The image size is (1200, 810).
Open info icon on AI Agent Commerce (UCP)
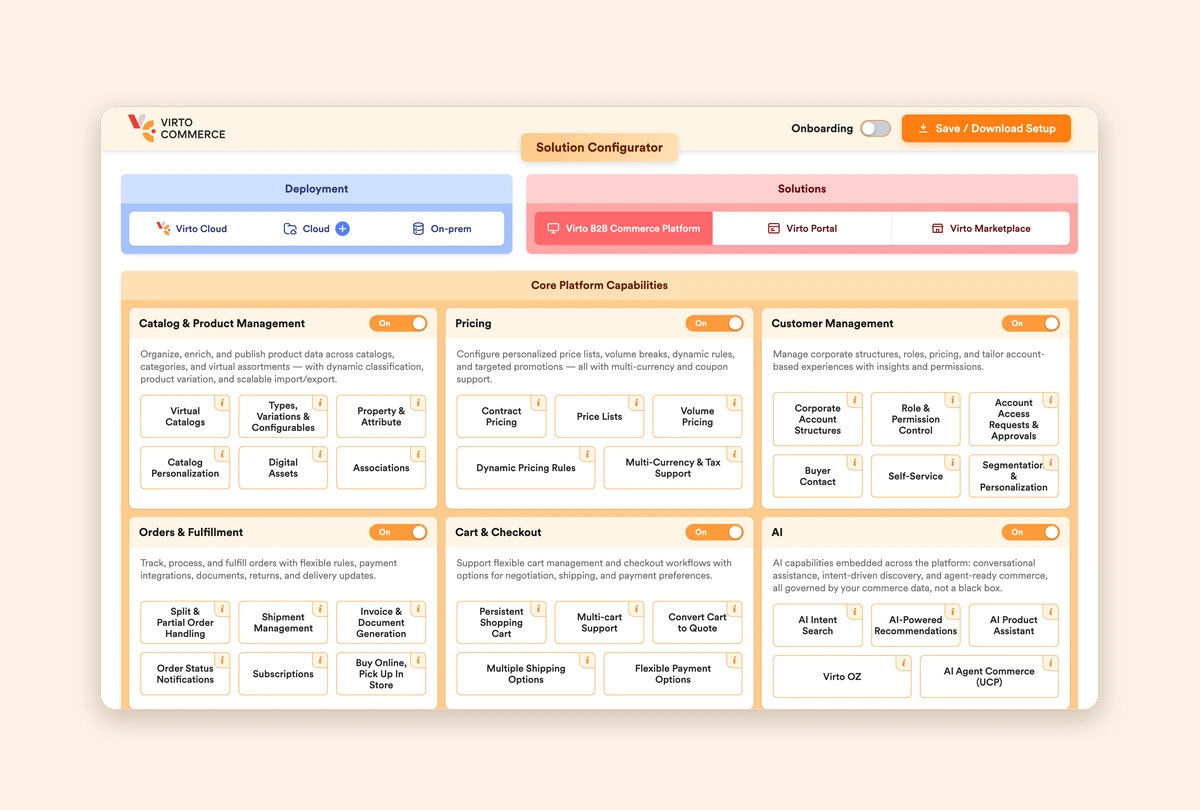1050,662
